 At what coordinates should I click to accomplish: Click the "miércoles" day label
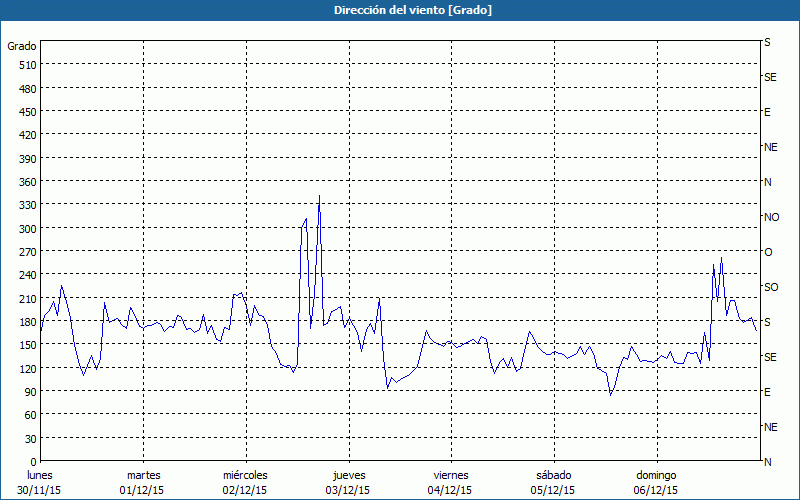click(x=245, y=475)
